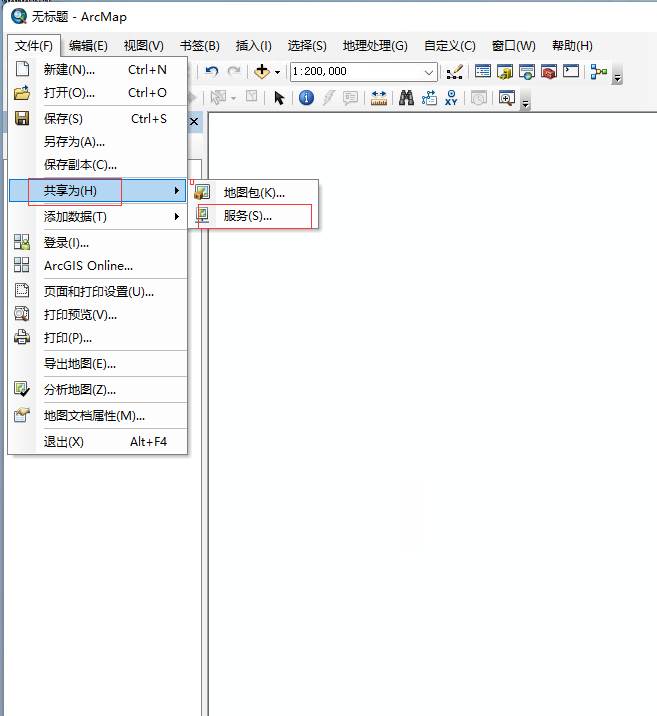The image size is (657, 716).
Task: Open the ModelBuilder window icon
Action: point(599,72)
